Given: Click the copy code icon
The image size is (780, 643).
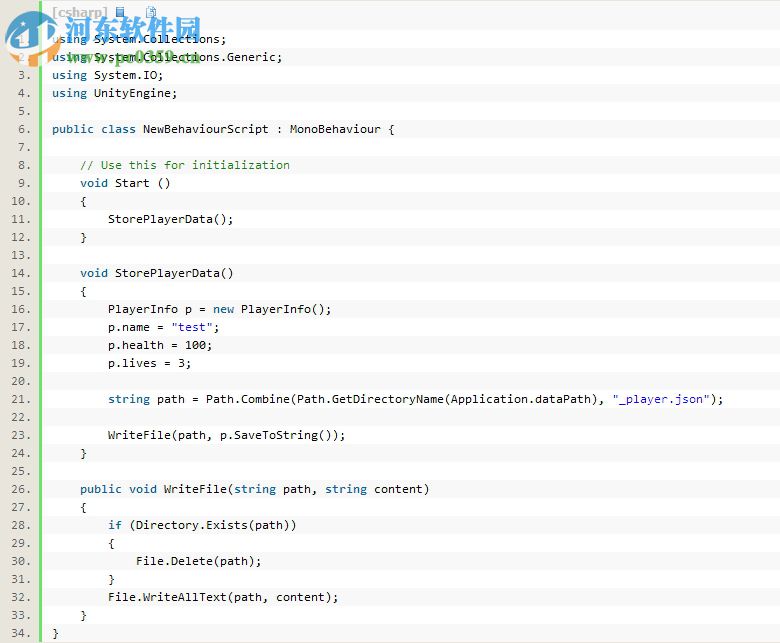Looking at the screenshot, I should coord(151,11).
